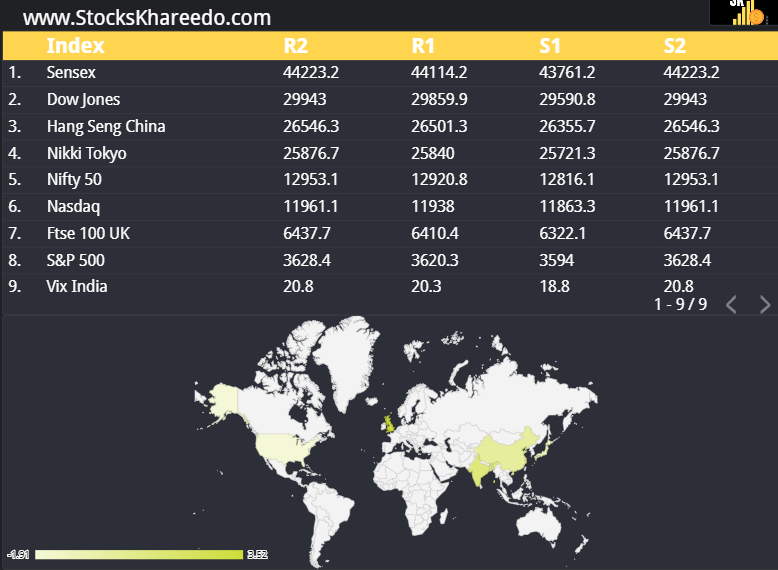Click Nikki Tokyo R1 value 25840

click(x=432, y=153)
